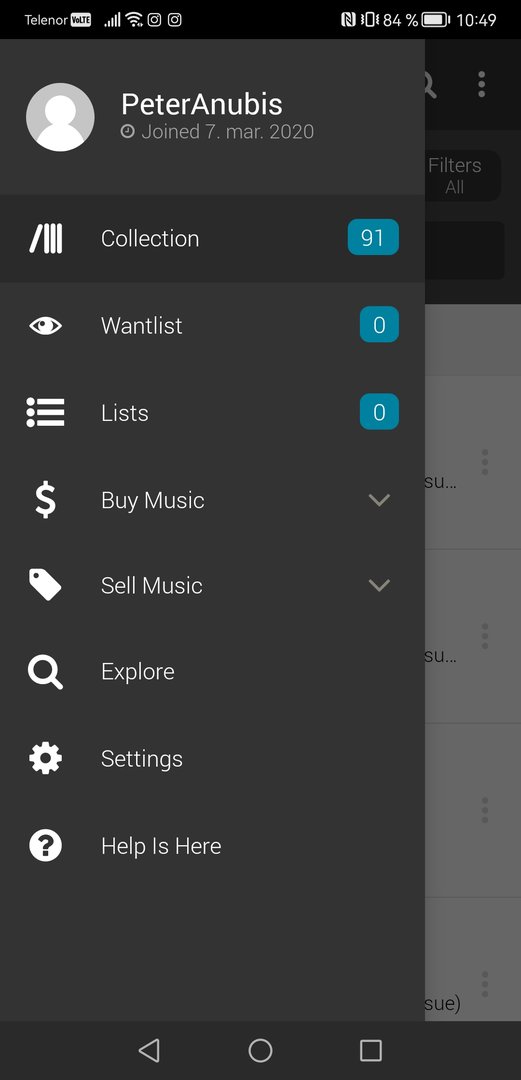Tap the Collection count badge 91

pos(373,238)
